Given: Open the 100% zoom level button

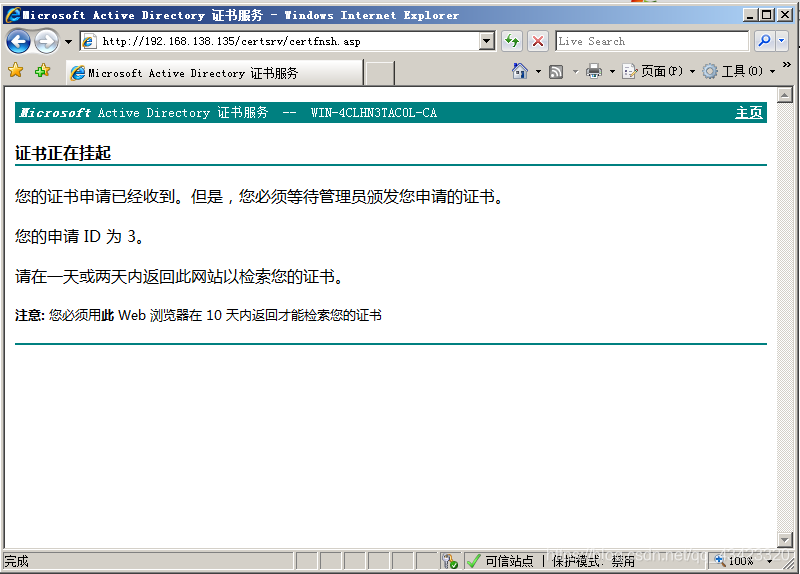Looking at the screenshot, I should 735,561.
